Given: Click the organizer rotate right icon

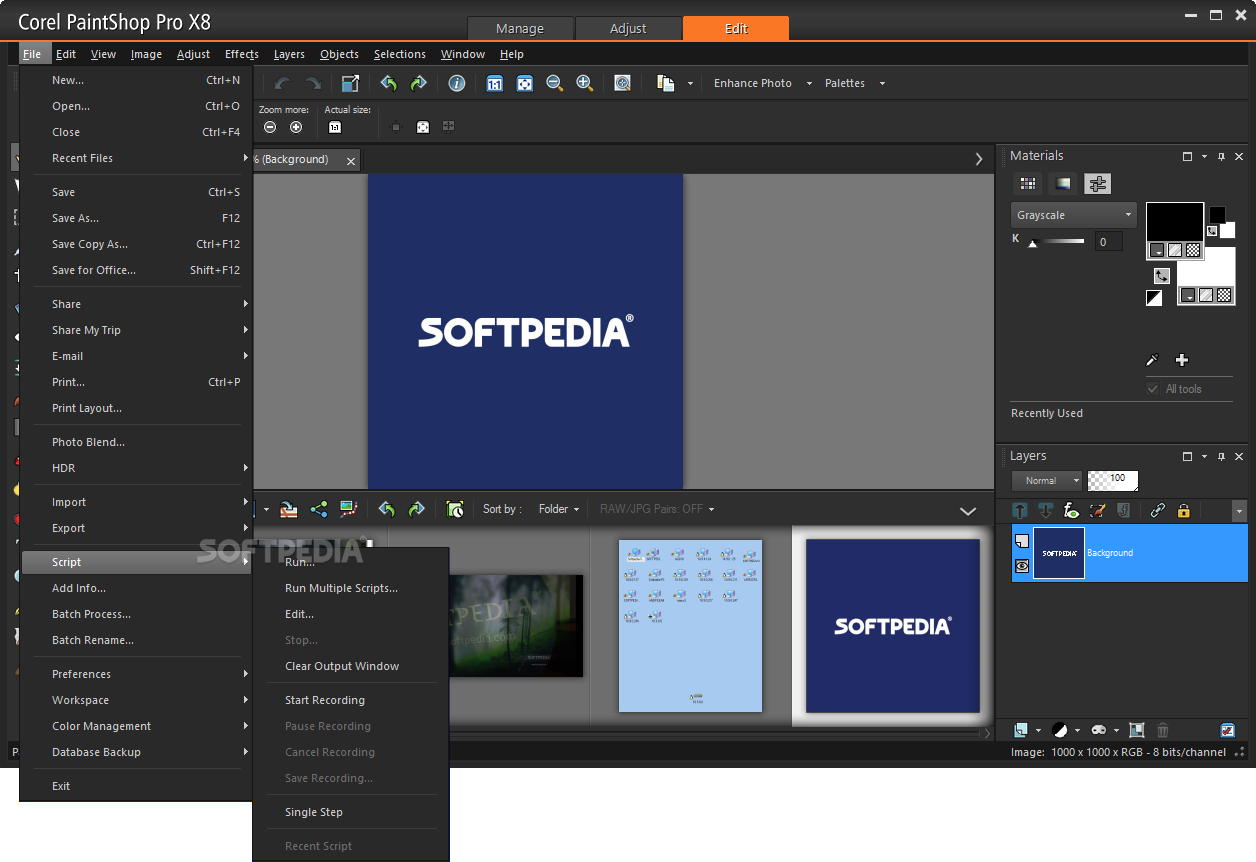Looking at the screenshot, I should 416,509.
